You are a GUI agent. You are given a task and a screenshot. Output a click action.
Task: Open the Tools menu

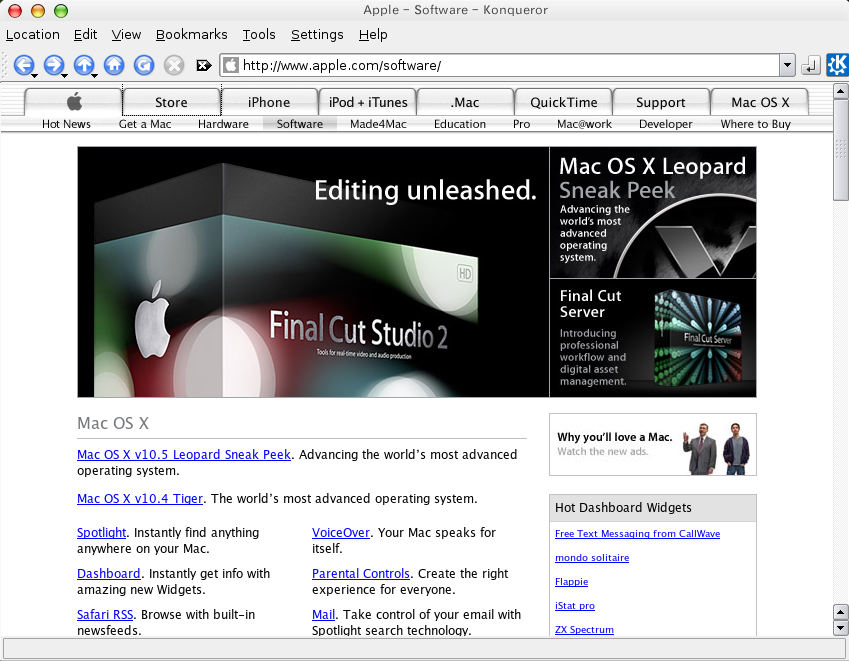[259, 35]
